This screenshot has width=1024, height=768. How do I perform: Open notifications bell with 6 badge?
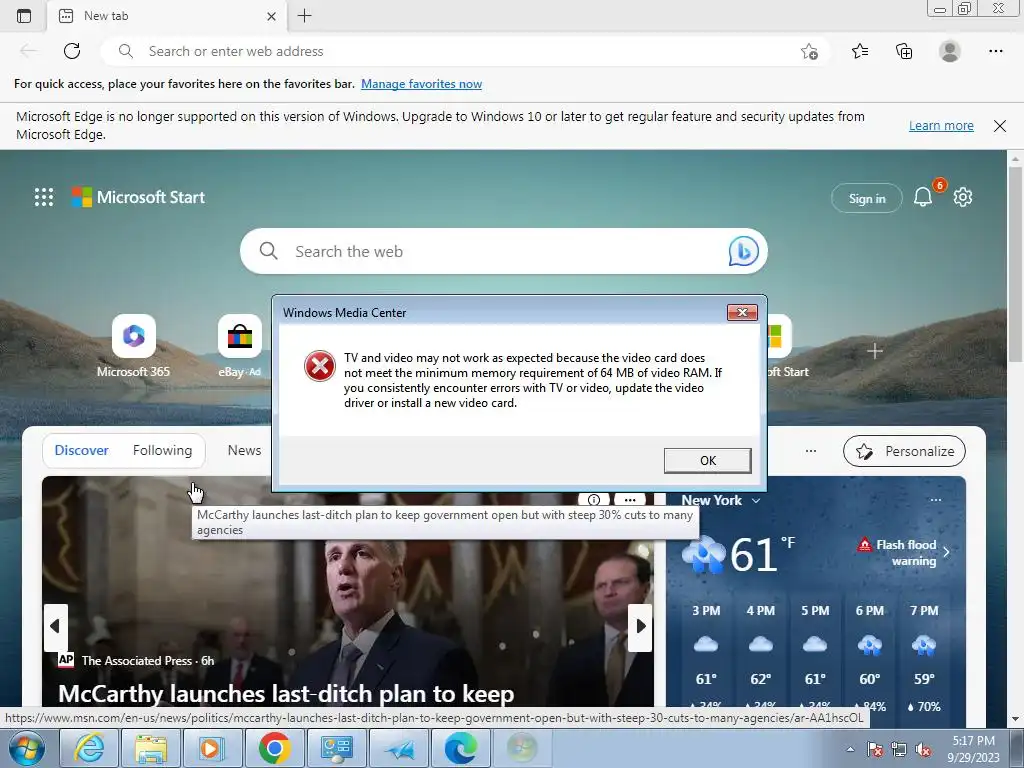(923, 197)
